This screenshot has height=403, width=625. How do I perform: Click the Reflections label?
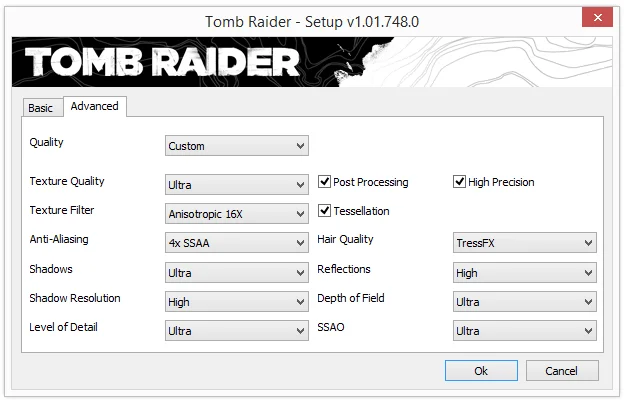[x=344, y=269]
